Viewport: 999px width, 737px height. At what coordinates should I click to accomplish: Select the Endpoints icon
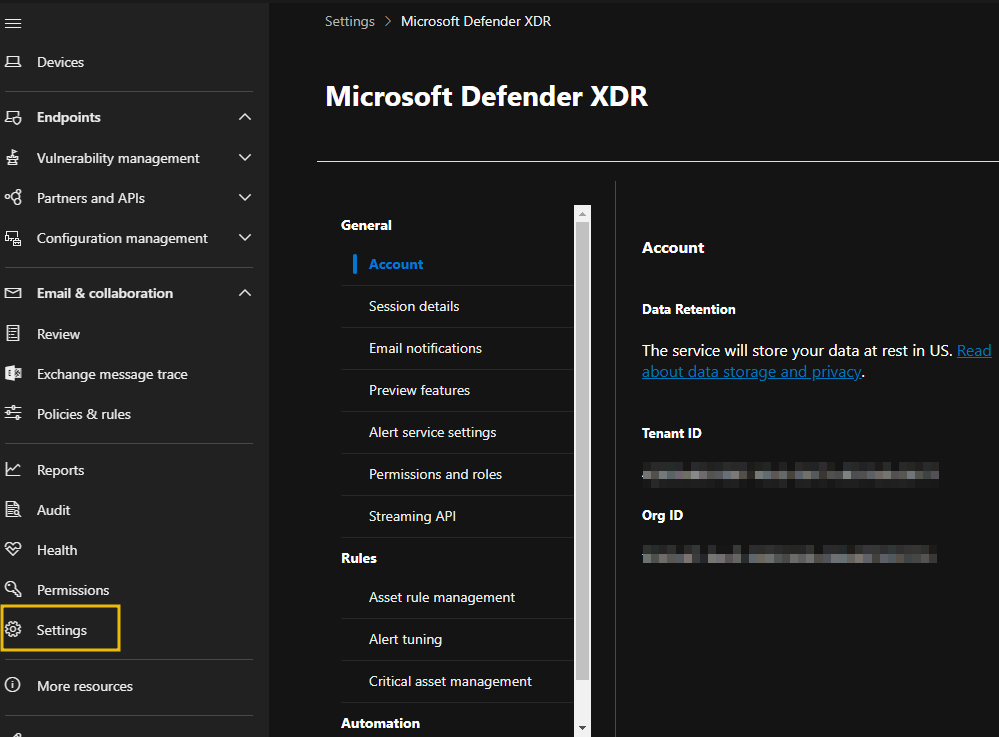(x=14, y=117)
